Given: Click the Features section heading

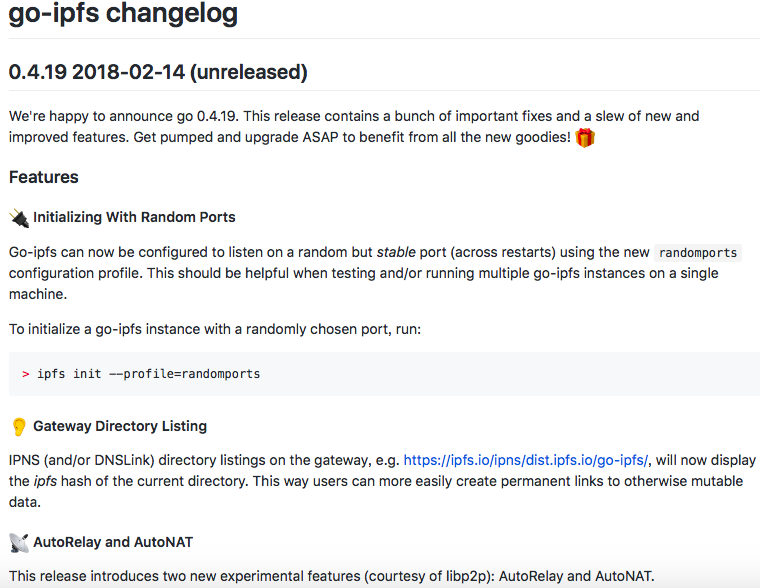Looking at the screenshot, I should pyautogui.click(x=44, y=177).
